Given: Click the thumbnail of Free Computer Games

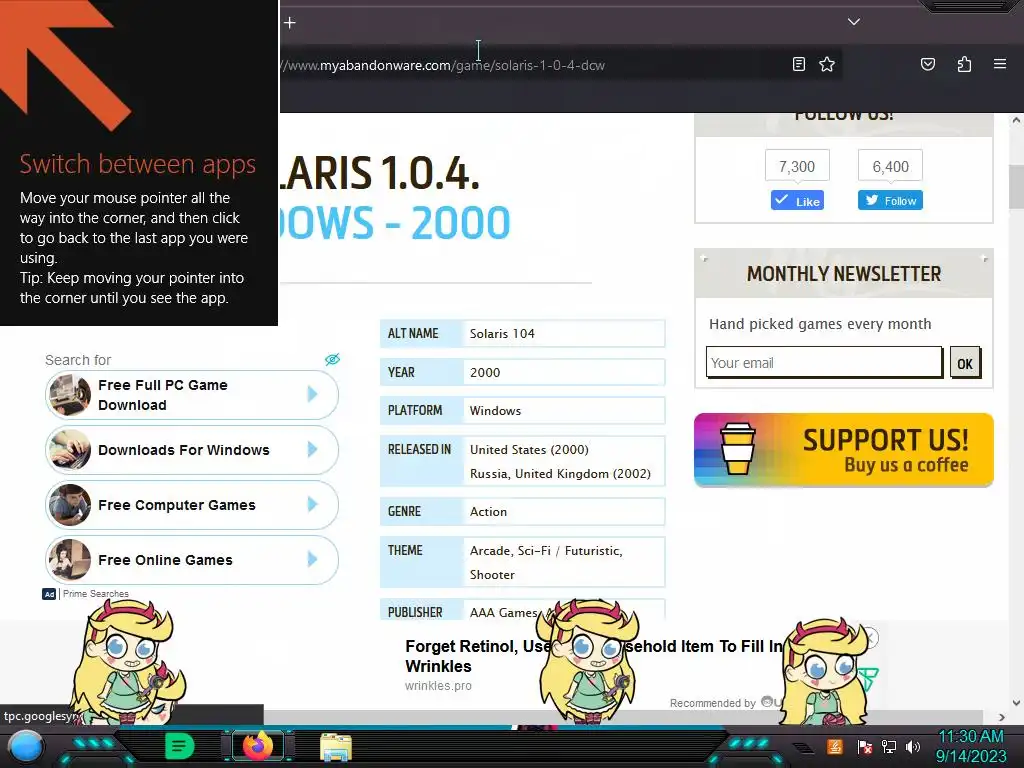Looking at the screenshot, I should pyautogui.click(x=70, y=505).
